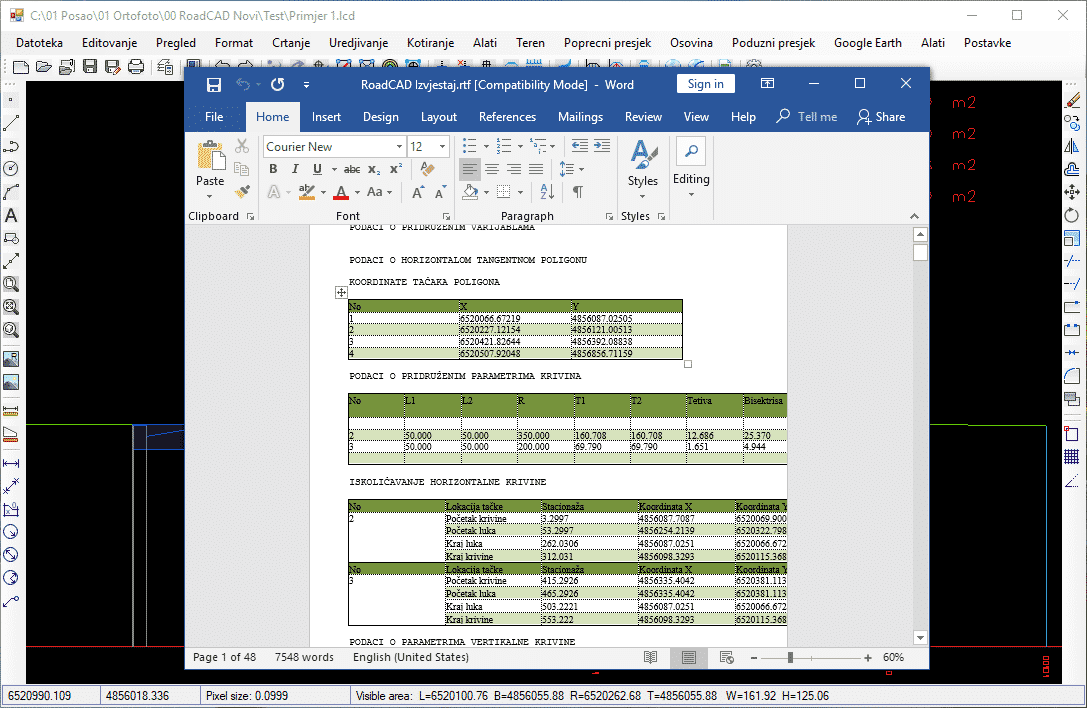The image size is (1087, 708).
Task: Click the zoom slider handle
Action: [x=790, y=657]
